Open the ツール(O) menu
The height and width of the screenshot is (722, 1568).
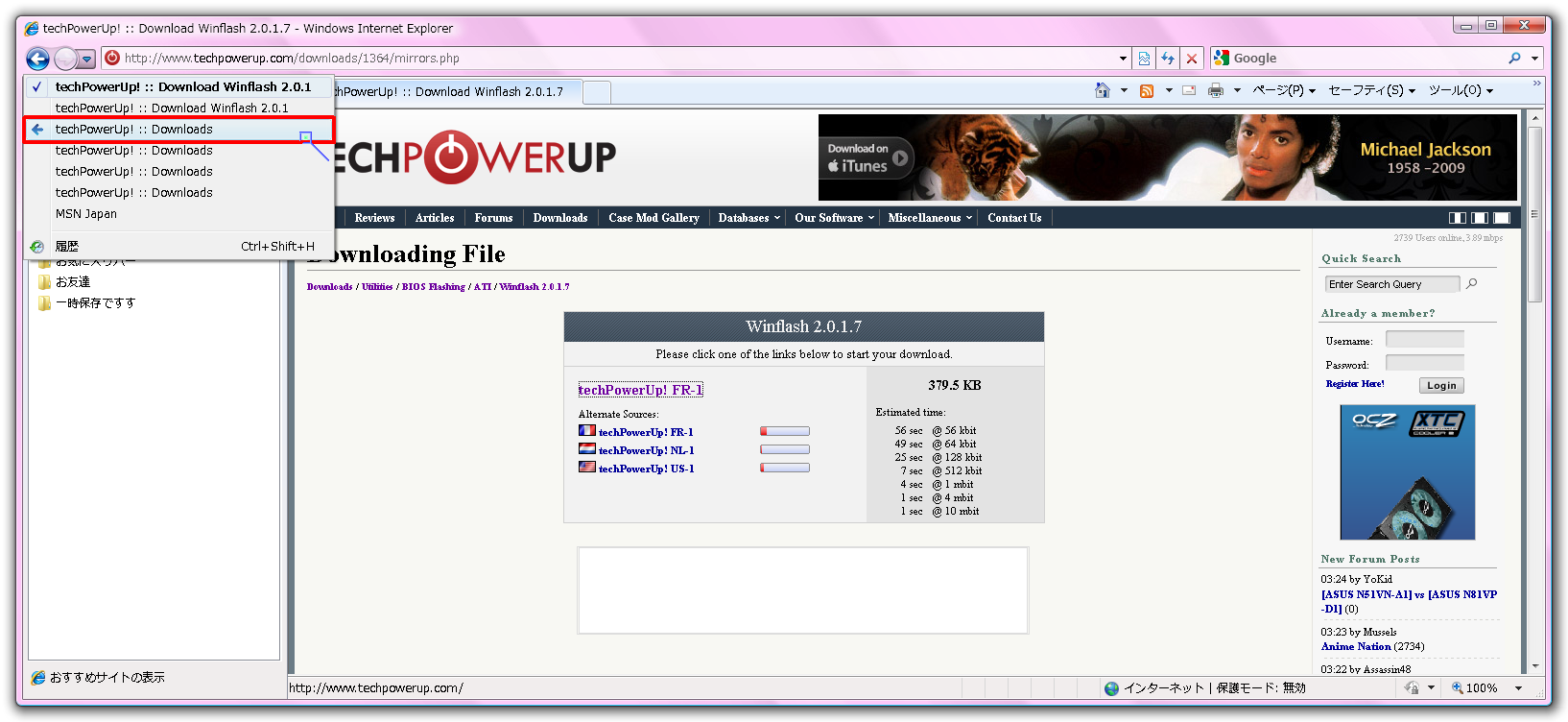tap(1461, 90)
